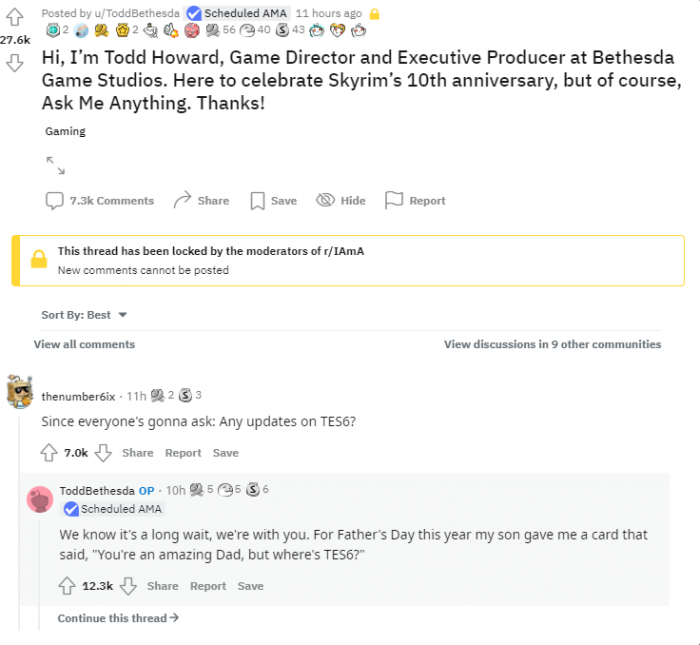
Task: Share the AMA post
Action: pos(201,201)
